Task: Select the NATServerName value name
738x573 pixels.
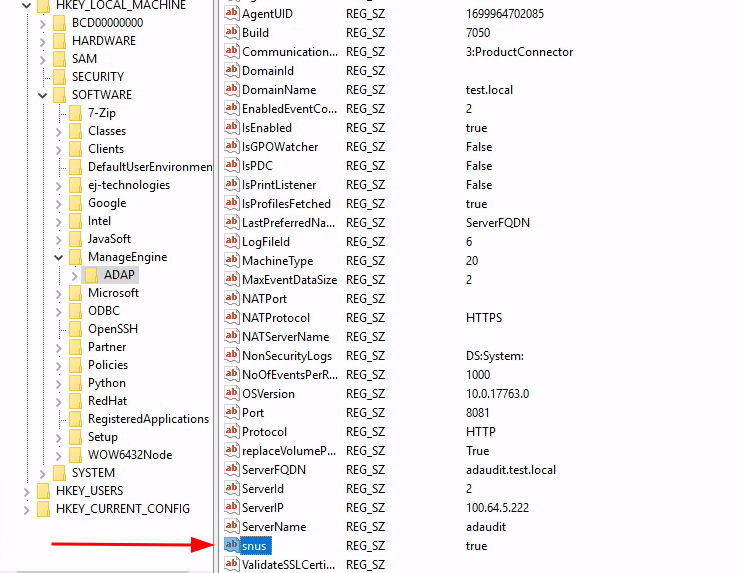Action: 285,337
